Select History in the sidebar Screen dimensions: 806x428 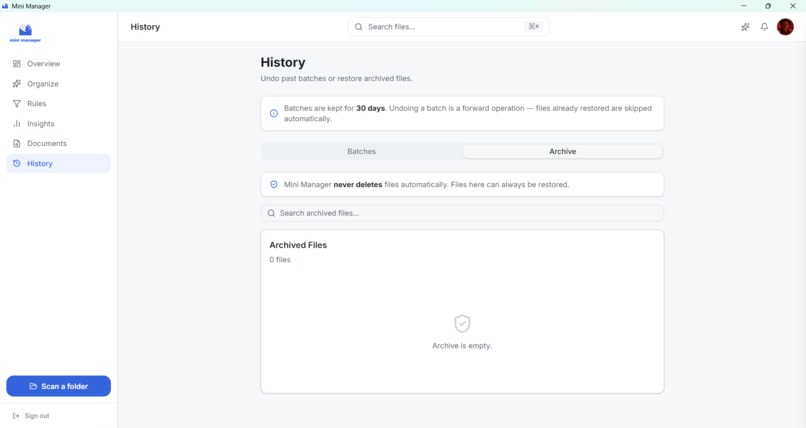58,163
